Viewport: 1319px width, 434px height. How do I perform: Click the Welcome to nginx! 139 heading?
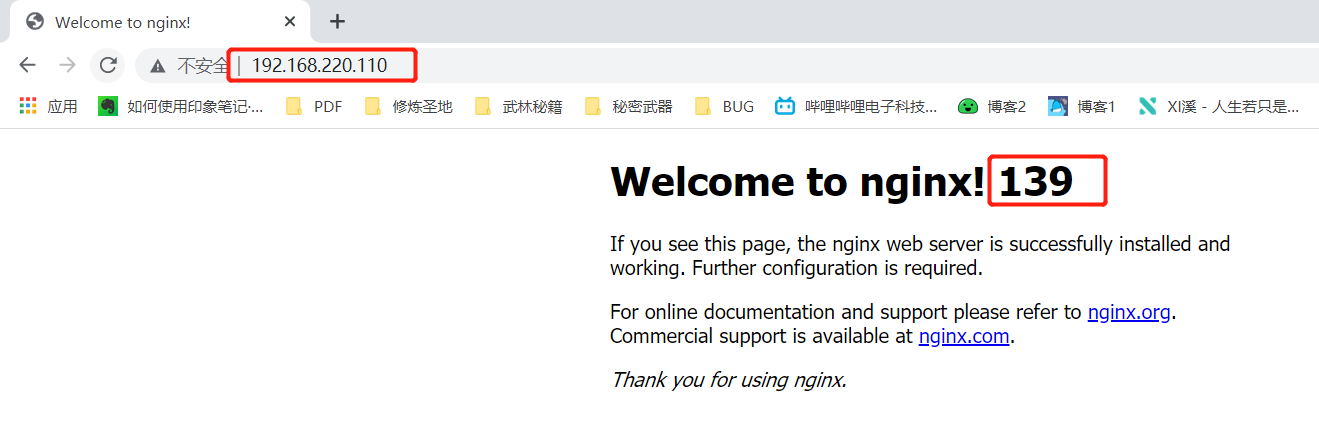841,181
